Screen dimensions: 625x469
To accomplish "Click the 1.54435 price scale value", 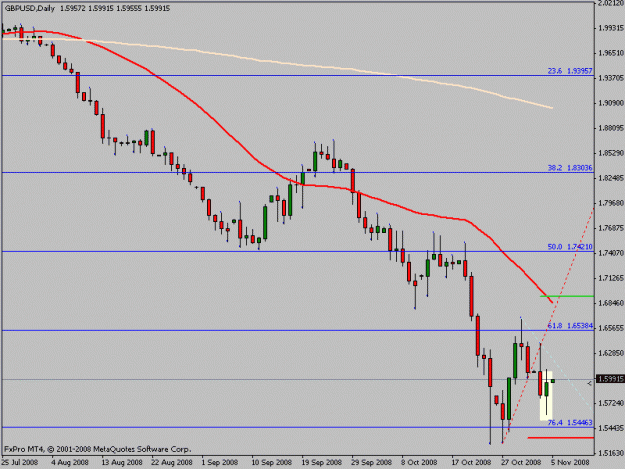I will point(611,428).
